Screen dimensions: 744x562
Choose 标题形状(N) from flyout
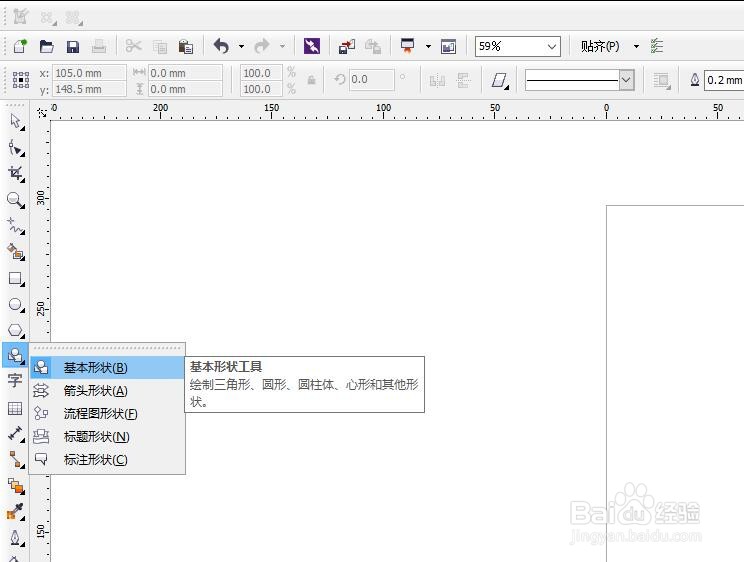(x=107, y=437)
